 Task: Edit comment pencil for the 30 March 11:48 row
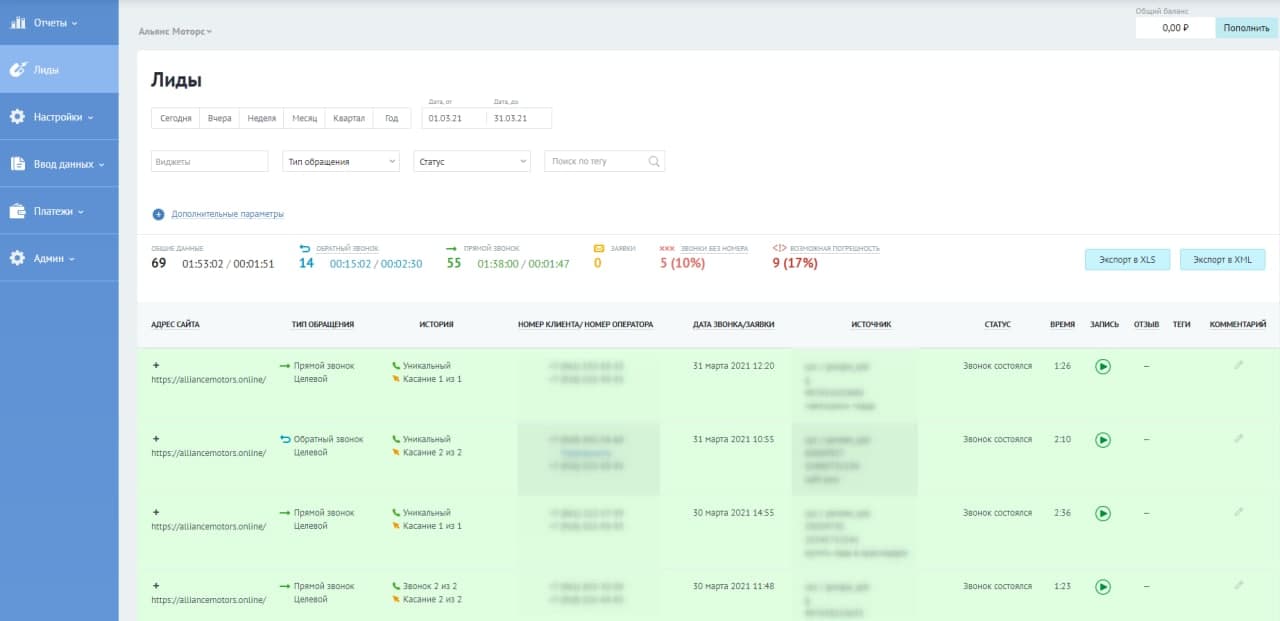pyautogui.click(x=1239, y=585)
